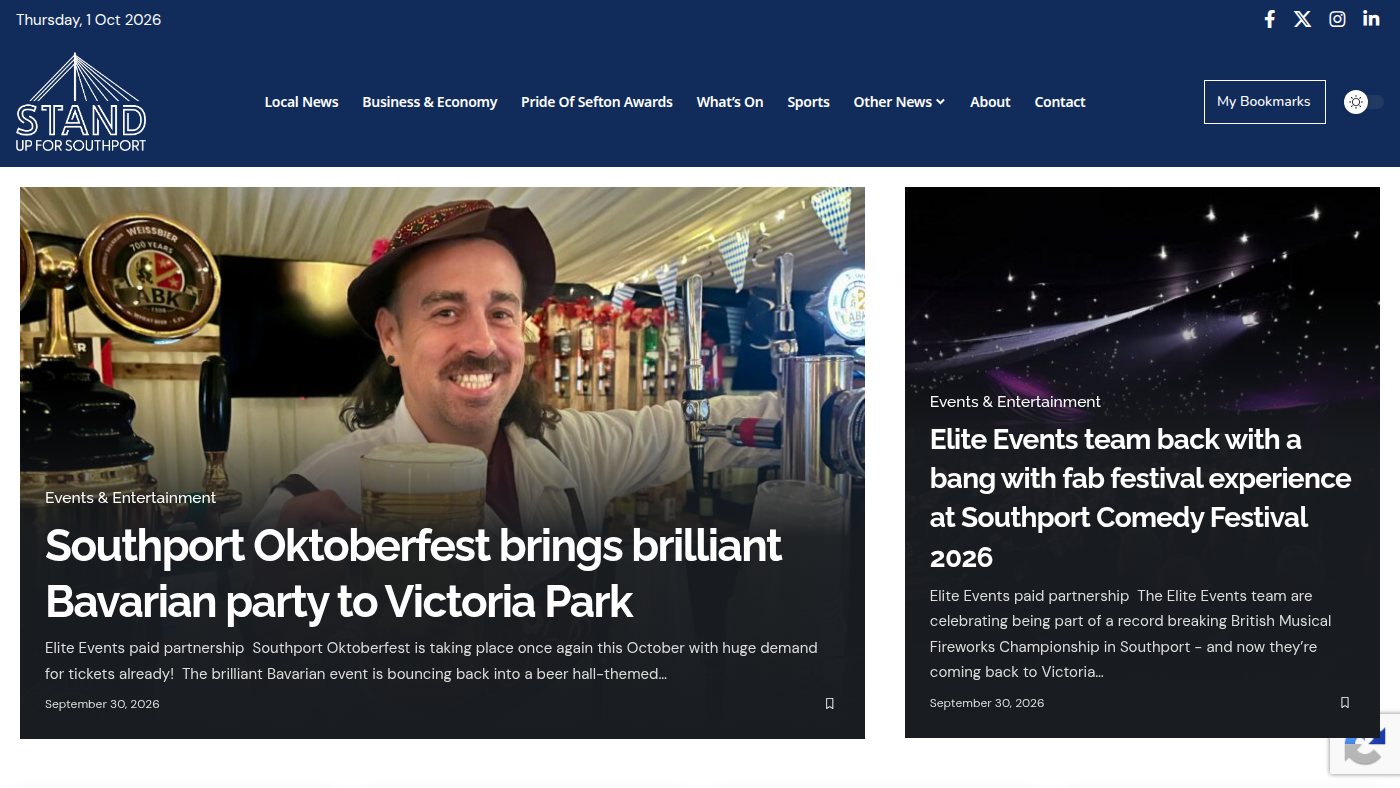The image size is (1400, 788).
Task: Open the What's On menu item
Action: 730,102
